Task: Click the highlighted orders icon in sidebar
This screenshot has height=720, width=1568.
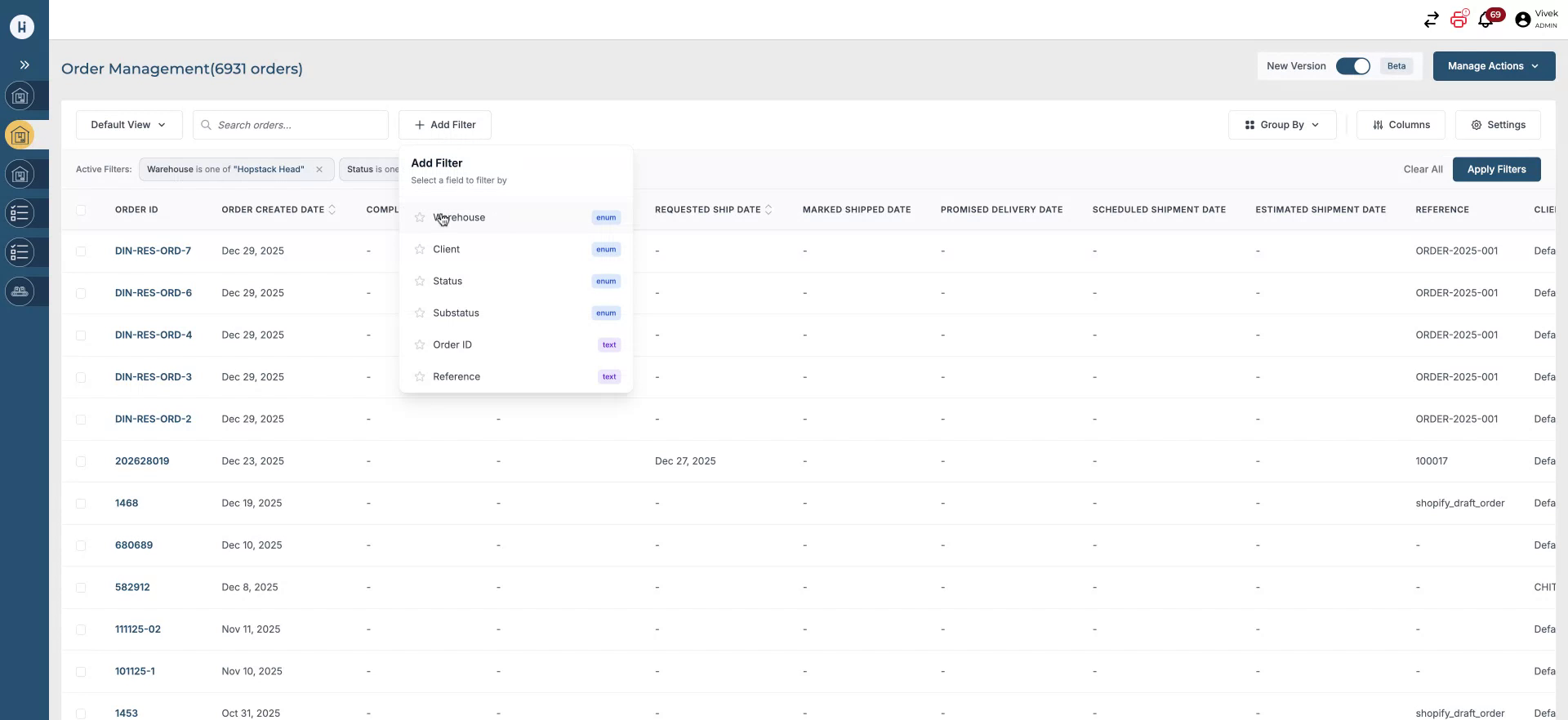Action: pyautogui.click(x=20, y=136)
